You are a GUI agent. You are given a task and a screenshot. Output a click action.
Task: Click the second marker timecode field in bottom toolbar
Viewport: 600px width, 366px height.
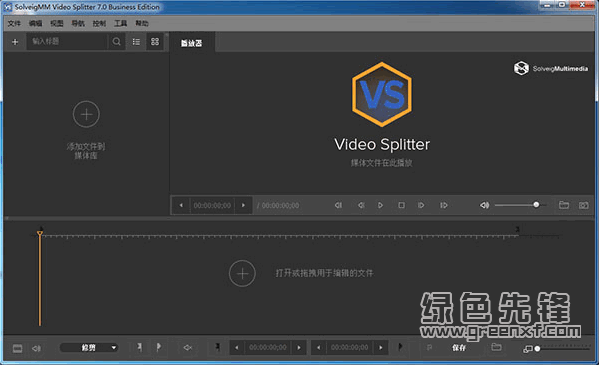pos(350,348)
